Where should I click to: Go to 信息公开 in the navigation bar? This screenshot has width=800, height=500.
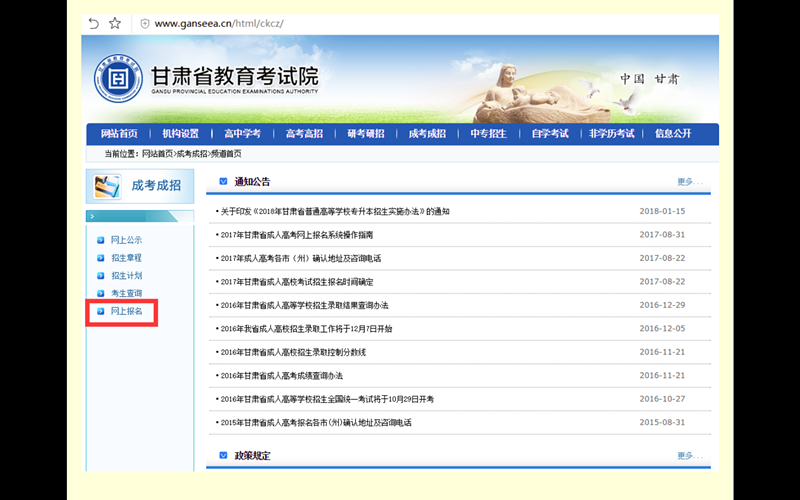[x=673, y=134]
